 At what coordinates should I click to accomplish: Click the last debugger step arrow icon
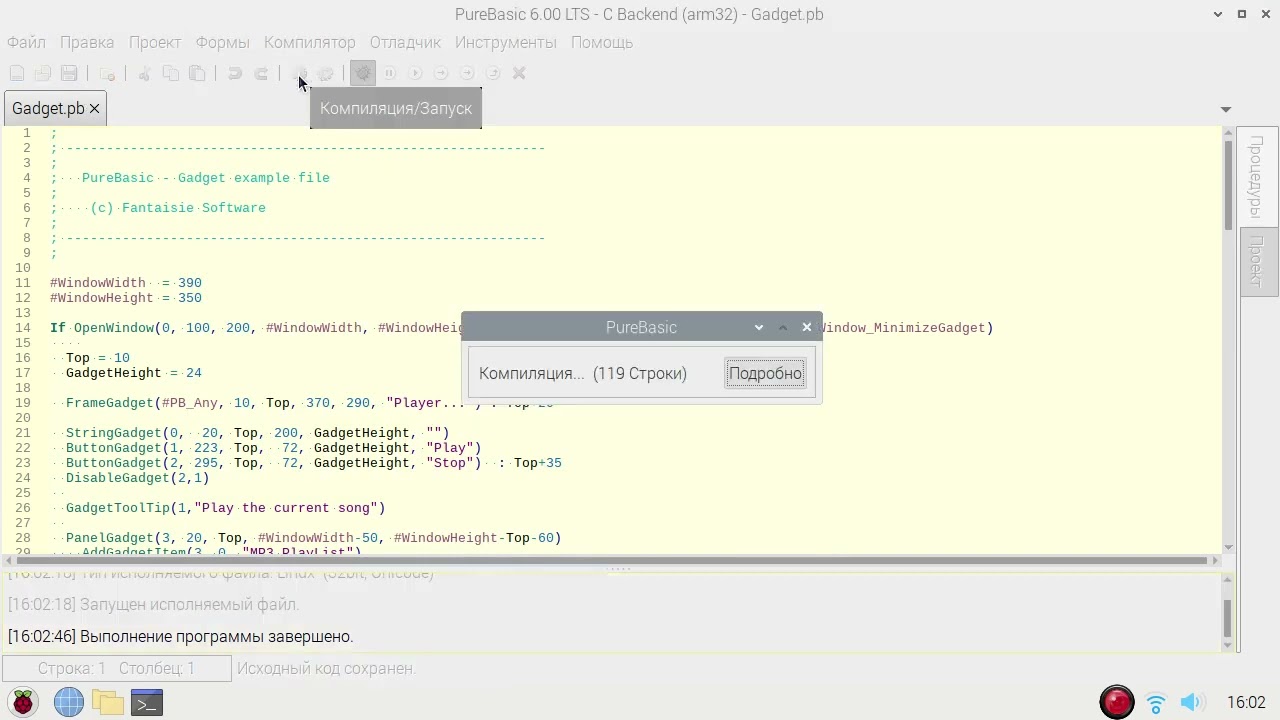pyautogui.click(x=493, y=73)
